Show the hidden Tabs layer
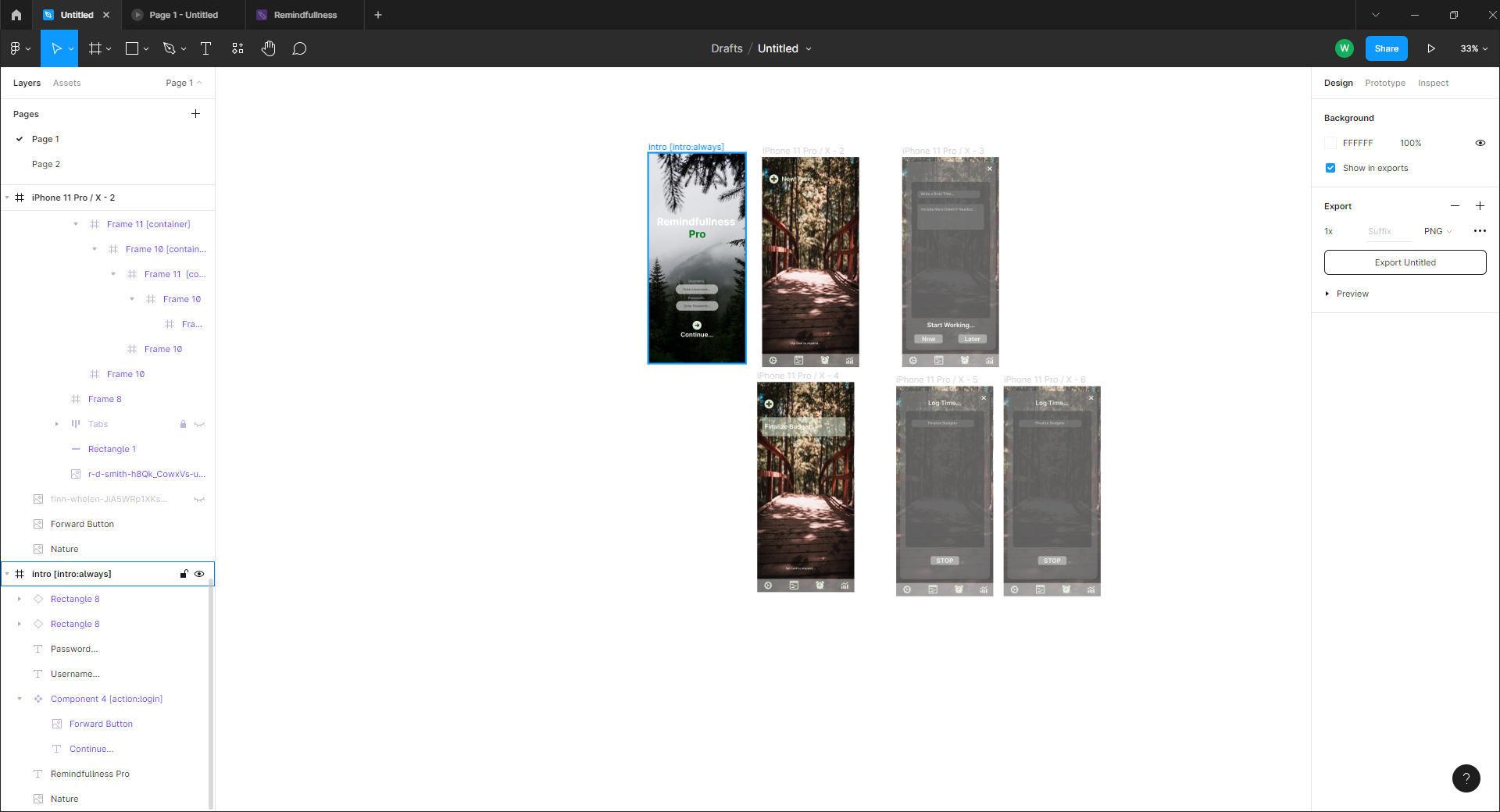This screenshot has width=1500, height=812. (x=199, y=425)
